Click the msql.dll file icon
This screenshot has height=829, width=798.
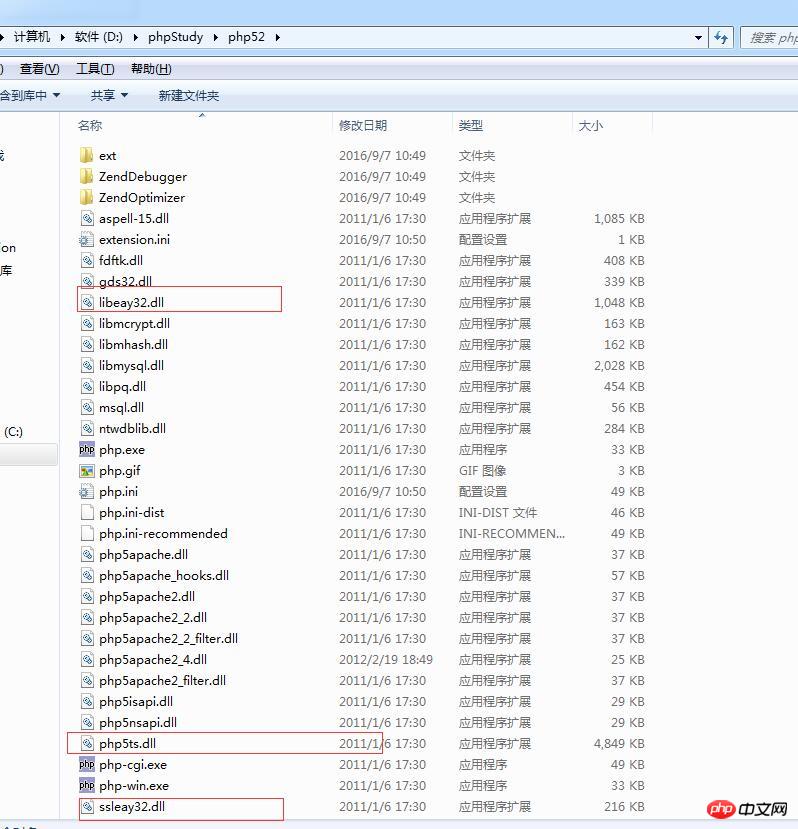point(87,408)
